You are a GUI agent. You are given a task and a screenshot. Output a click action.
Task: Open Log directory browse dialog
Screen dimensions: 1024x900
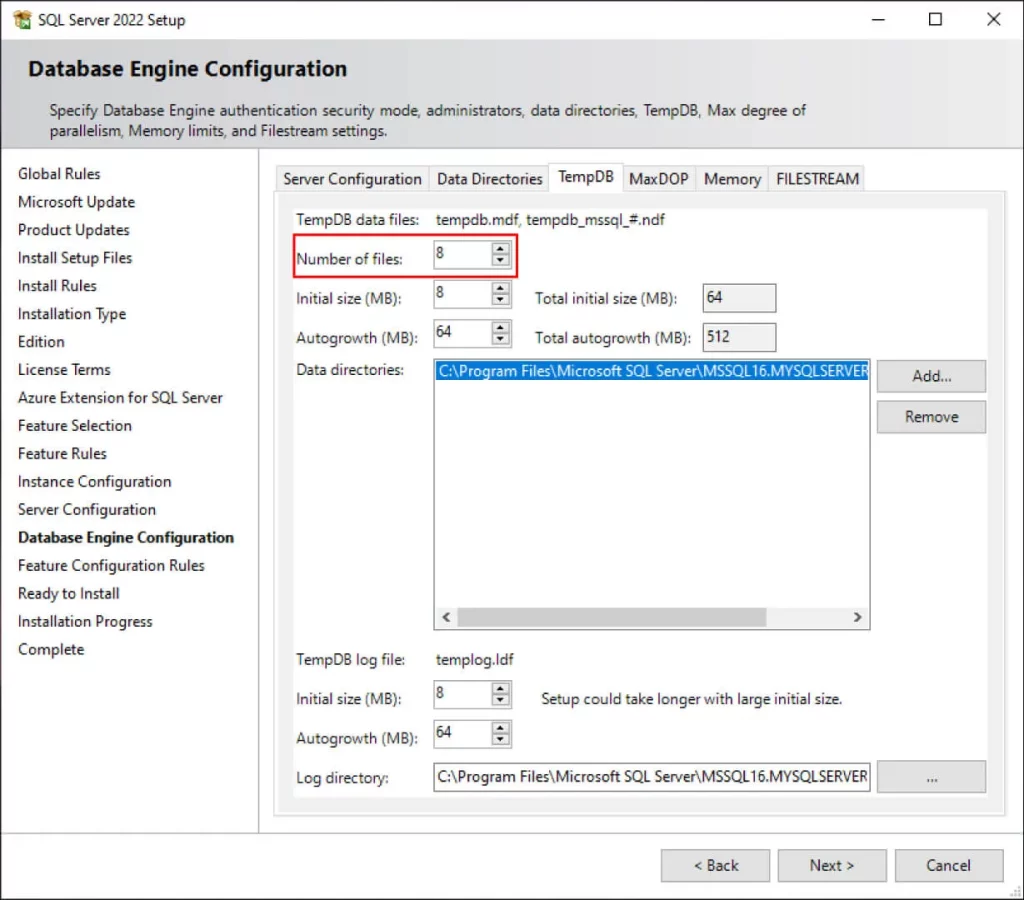[930, 776]
